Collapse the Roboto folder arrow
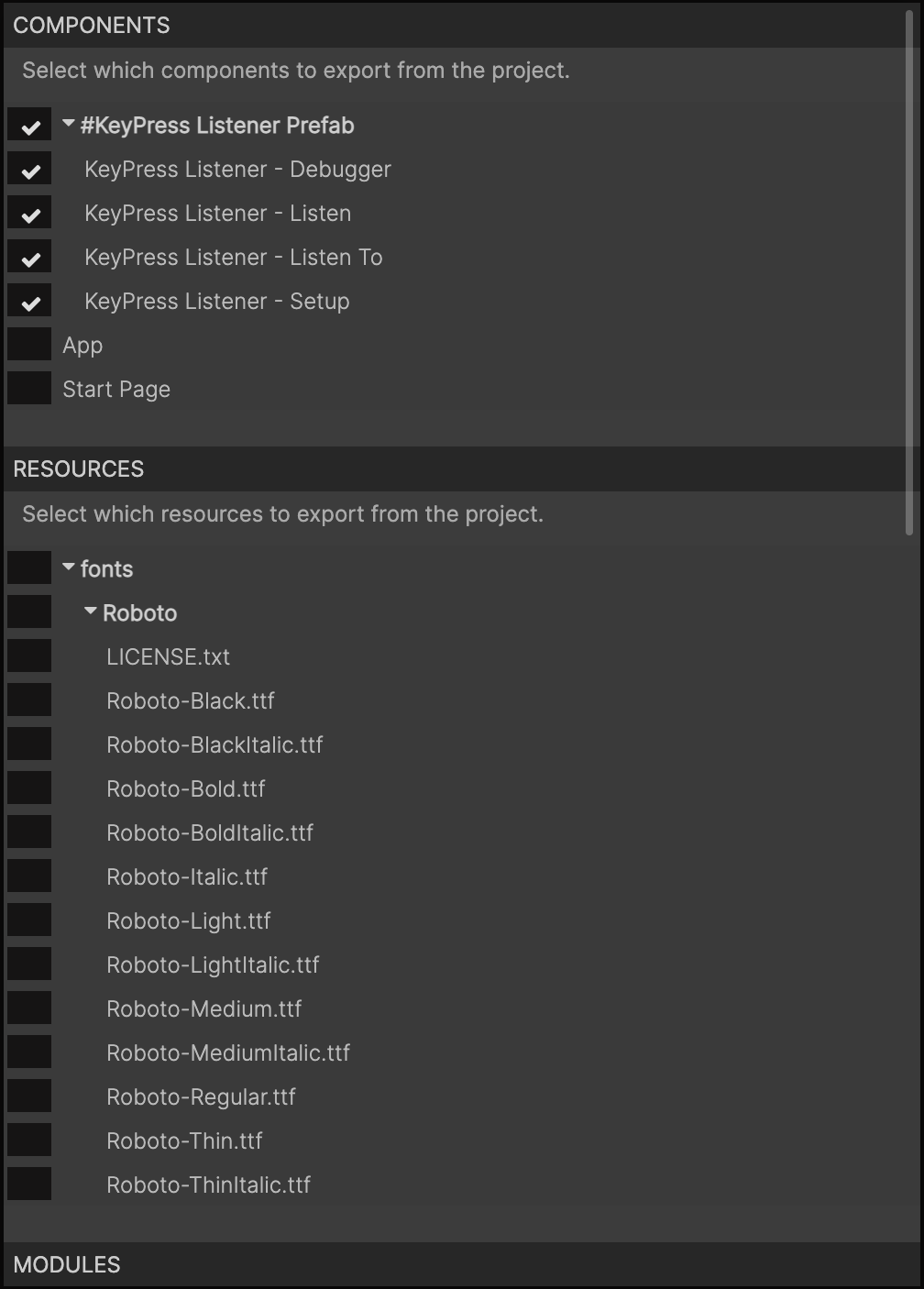 (91, 611)
